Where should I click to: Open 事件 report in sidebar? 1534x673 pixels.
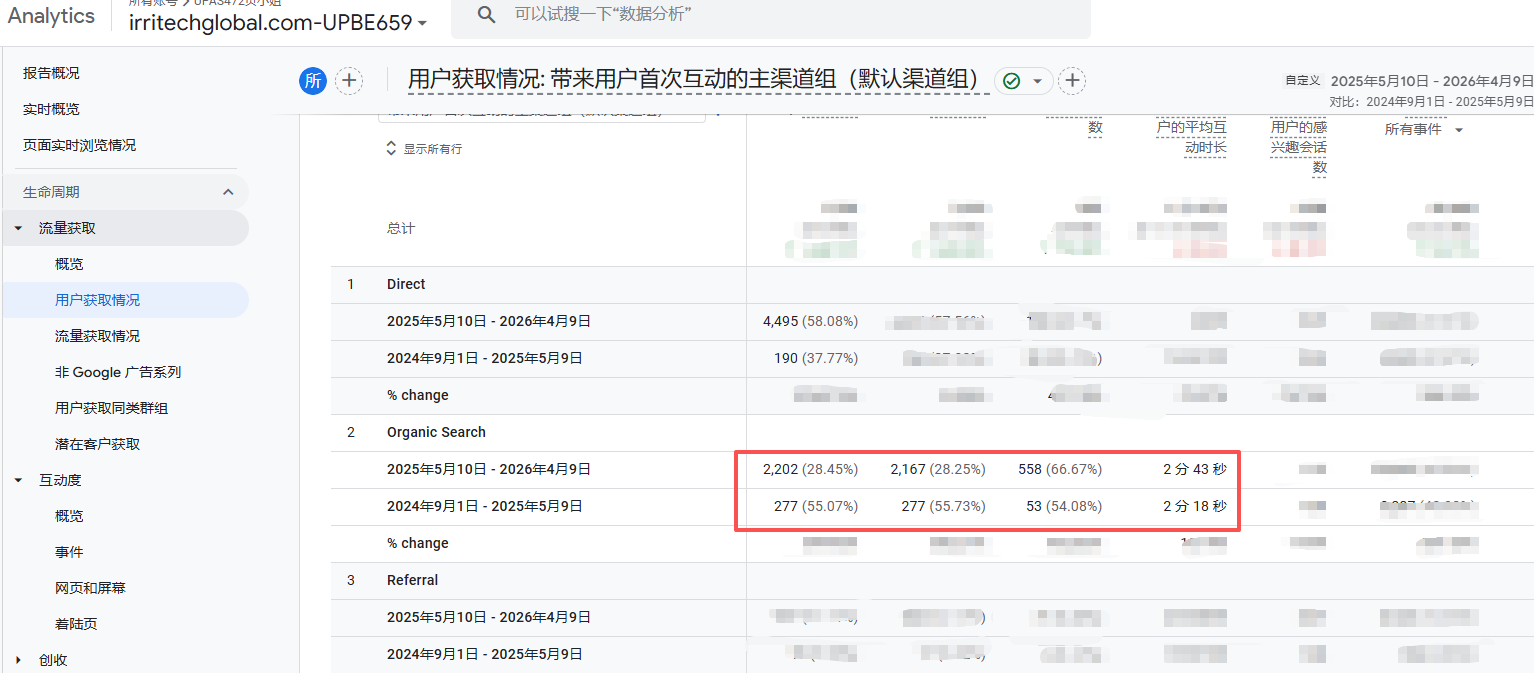click(x=69, y=552)
